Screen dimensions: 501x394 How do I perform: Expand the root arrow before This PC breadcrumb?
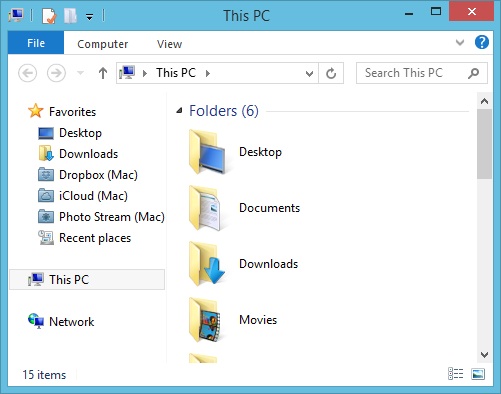(x=145, y=73)
